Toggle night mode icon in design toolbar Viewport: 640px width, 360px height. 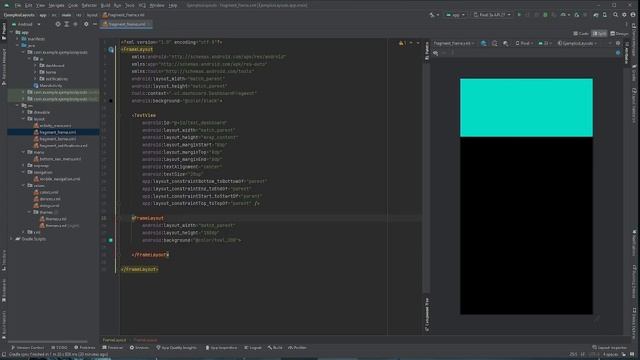pos(506,43)
